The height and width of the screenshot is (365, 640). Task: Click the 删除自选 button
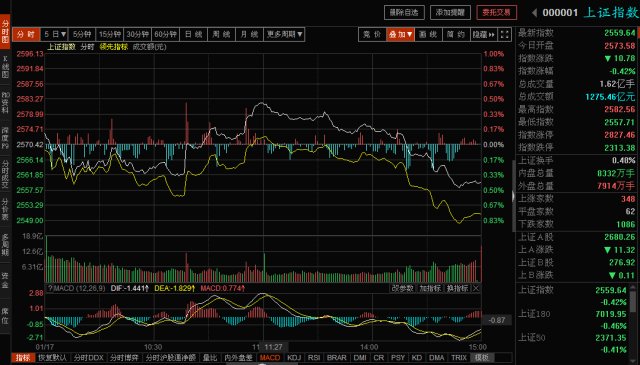click(x=404, y=12)
